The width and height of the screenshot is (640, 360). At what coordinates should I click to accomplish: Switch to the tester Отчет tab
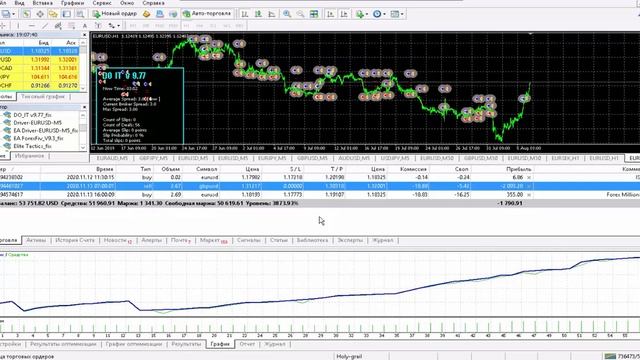click(247, 344)
